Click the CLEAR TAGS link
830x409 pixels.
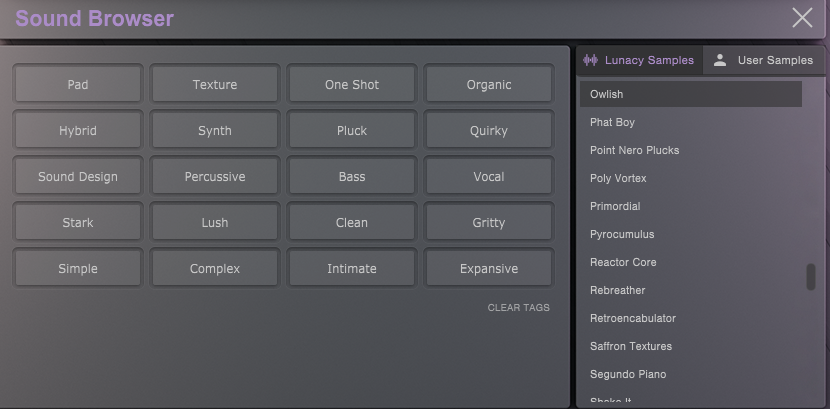[519, 307]
